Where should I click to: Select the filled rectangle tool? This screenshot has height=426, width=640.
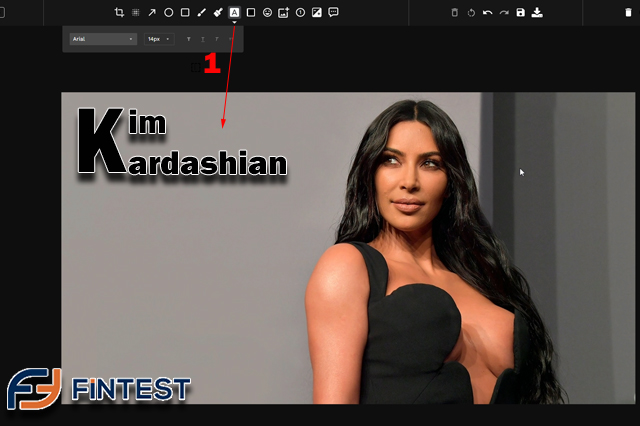[x=251, y=13]
